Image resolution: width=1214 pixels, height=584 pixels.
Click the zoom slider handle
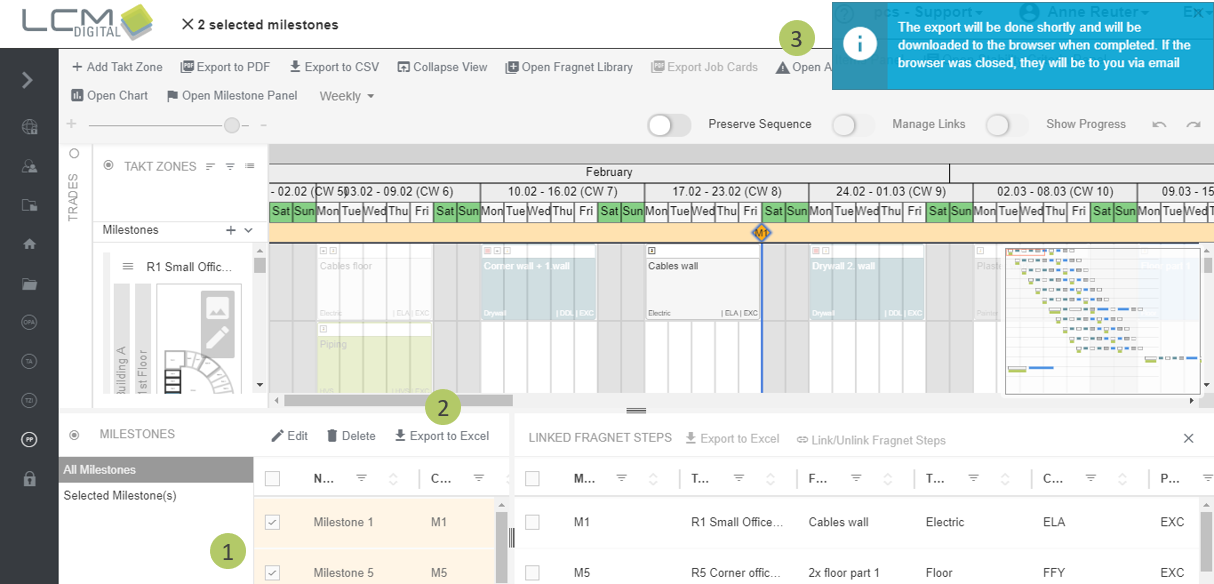231,125
